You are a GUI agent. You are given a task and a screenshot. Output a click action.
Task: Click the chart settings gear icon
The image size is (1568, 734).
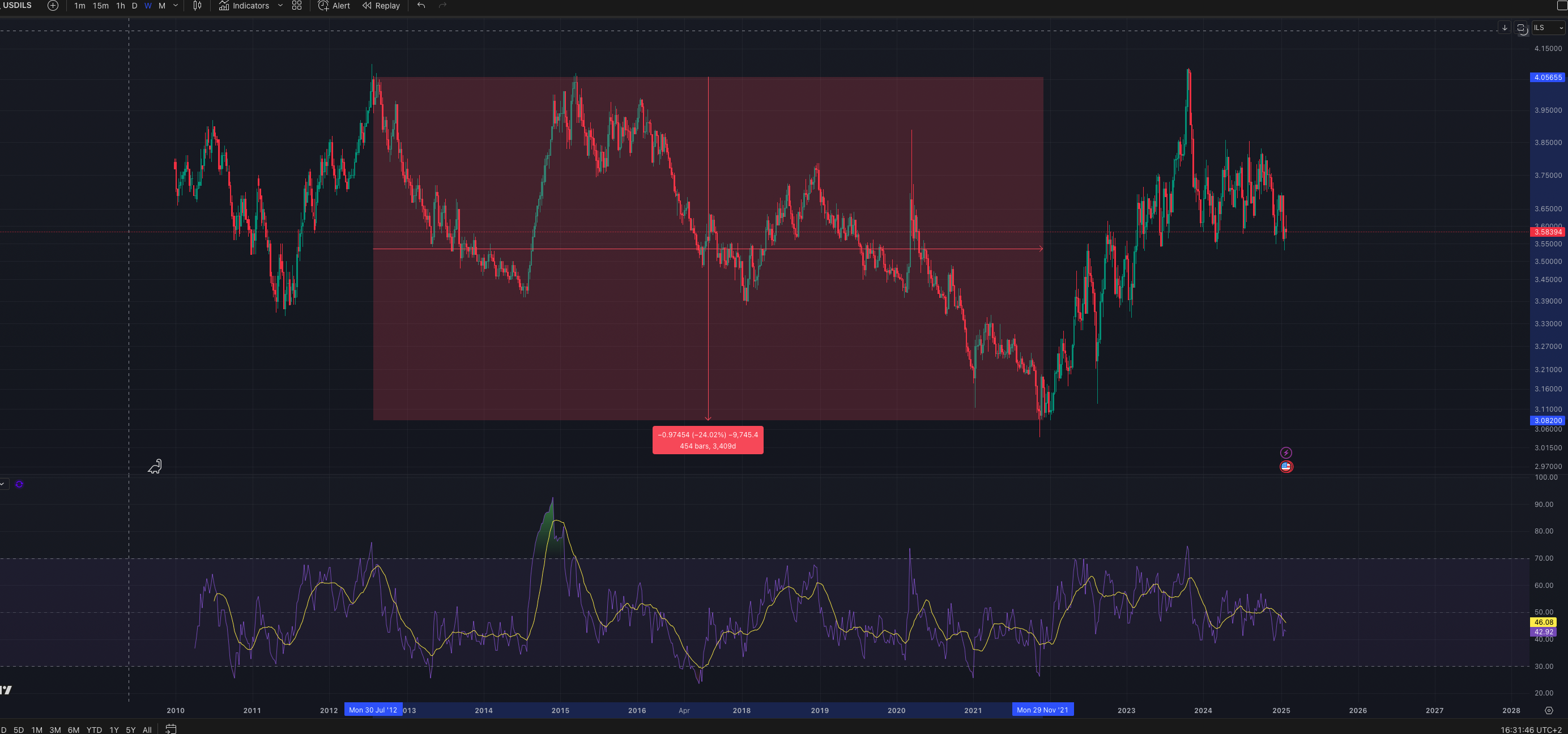coord(1549,710)
